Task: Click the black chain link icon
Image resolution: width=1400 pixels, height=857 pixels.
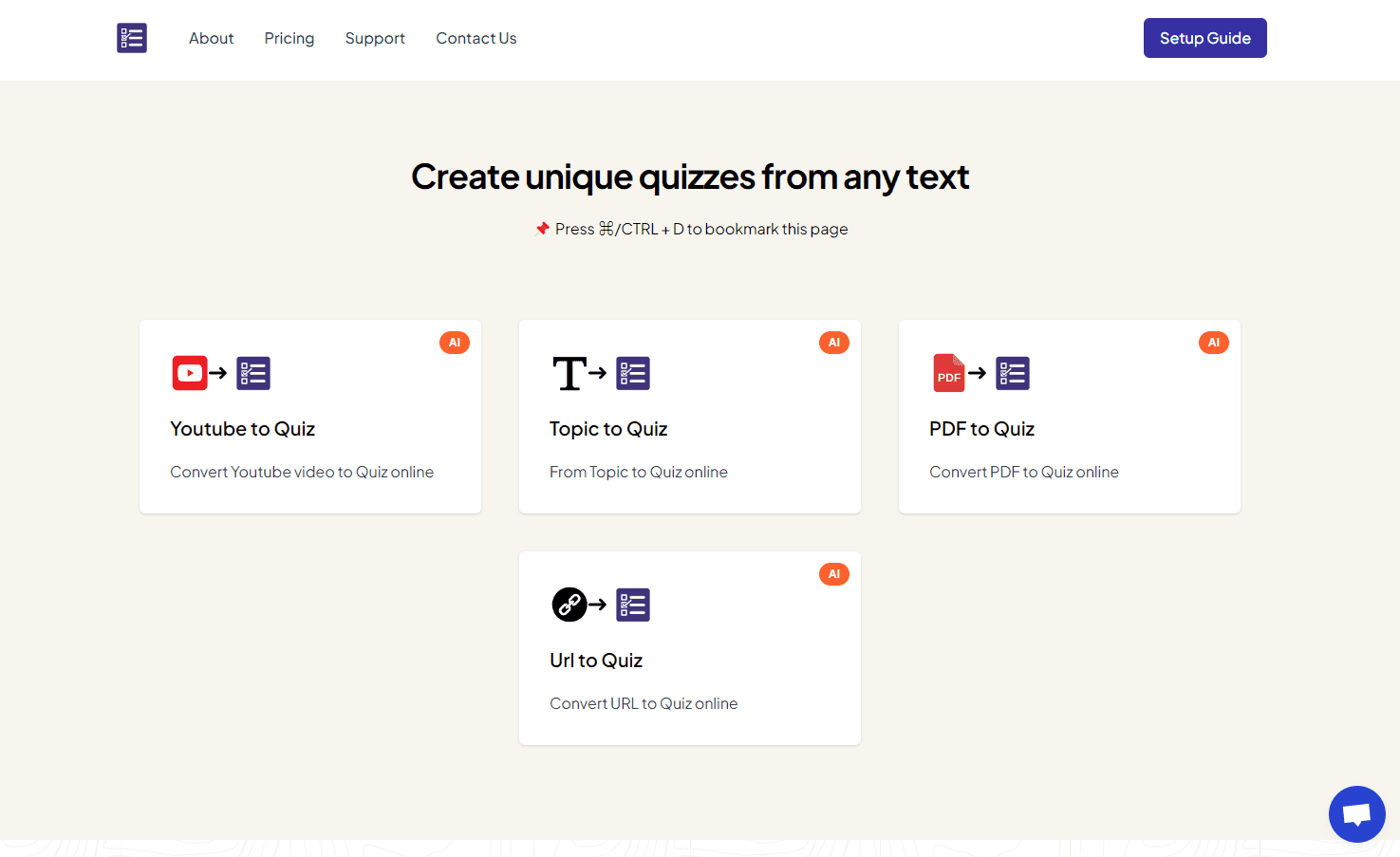Action: click(x=569, y=605)
